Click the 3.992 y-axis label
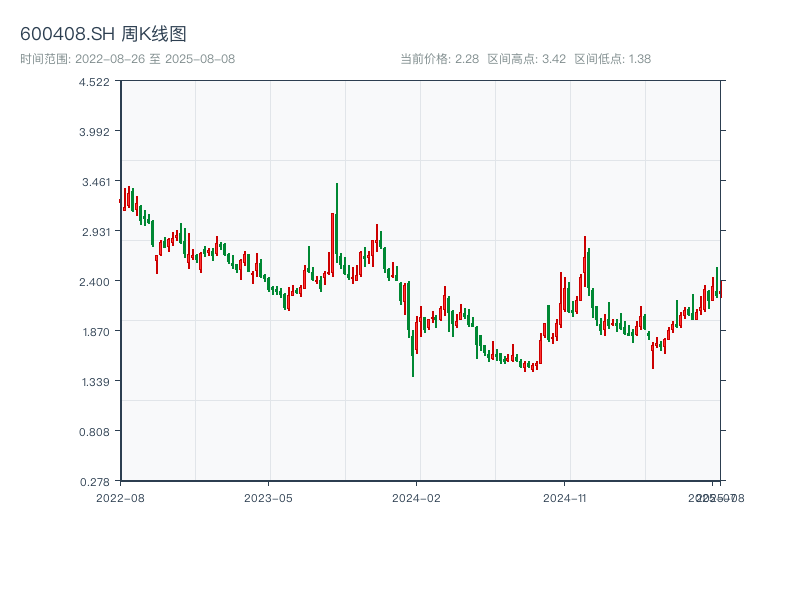The height and width of the screenshot is (600, 800). [96, 132]
